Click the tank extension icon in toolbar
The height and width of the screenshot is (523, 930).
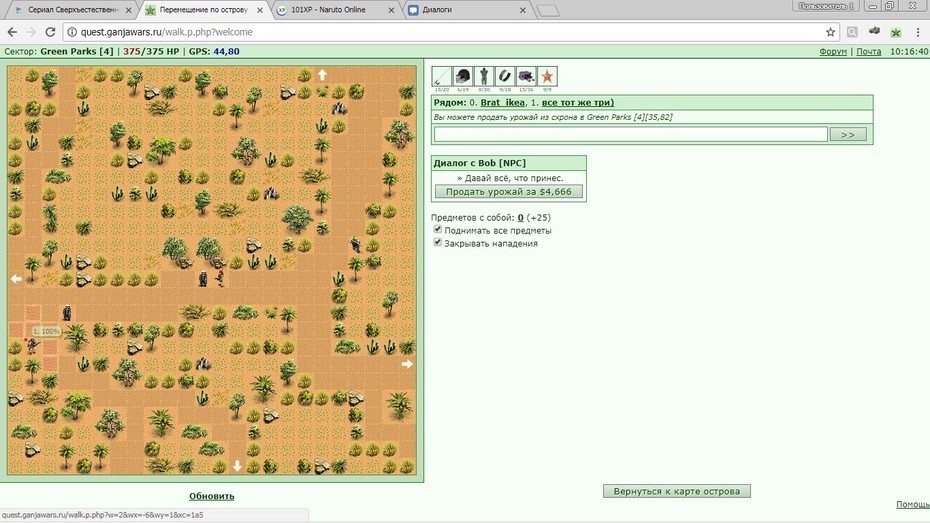[x=874, y=31]
